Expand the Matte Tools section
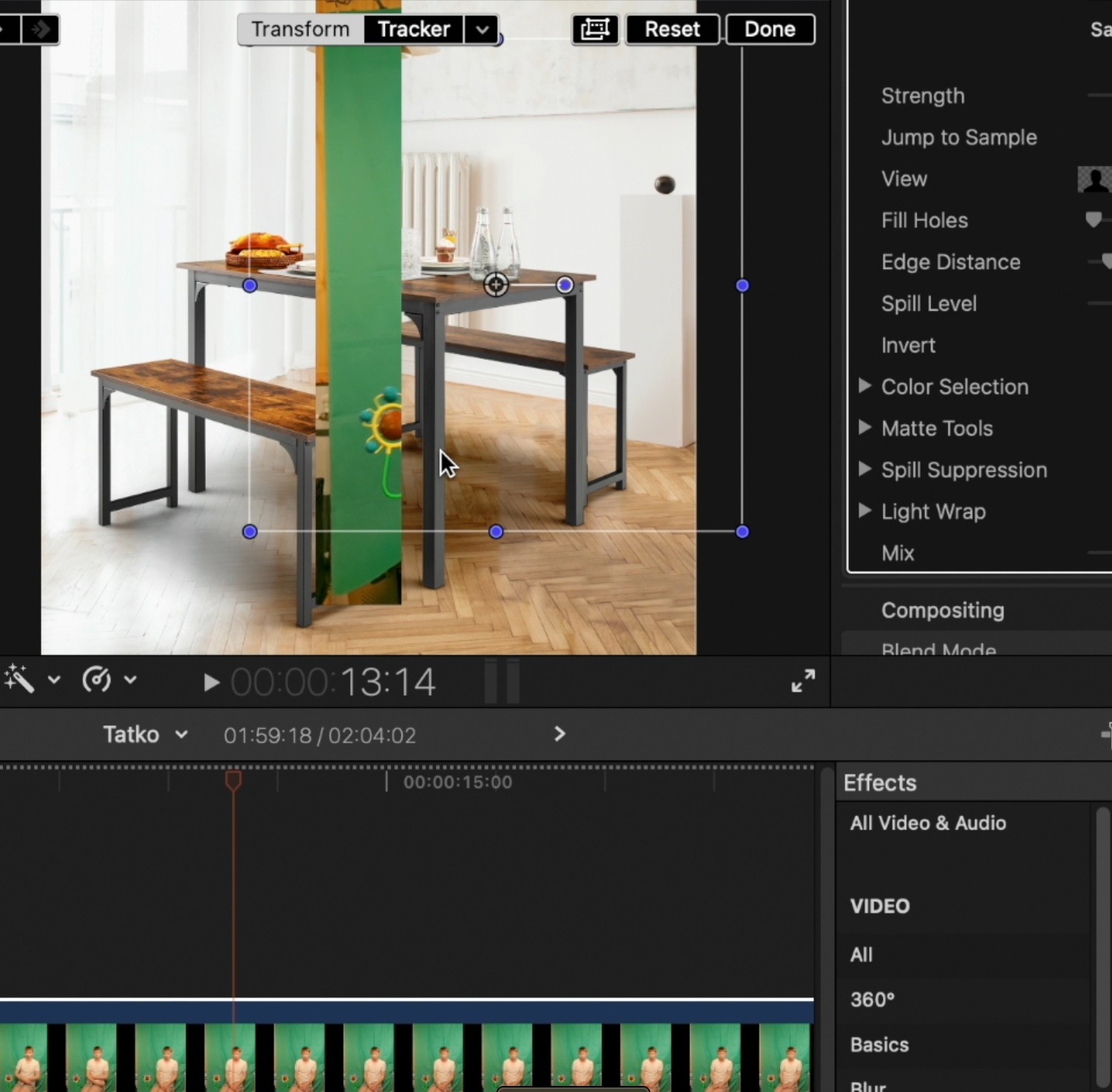Screen dimensions: 1112x1092 (x=865, y=428)
